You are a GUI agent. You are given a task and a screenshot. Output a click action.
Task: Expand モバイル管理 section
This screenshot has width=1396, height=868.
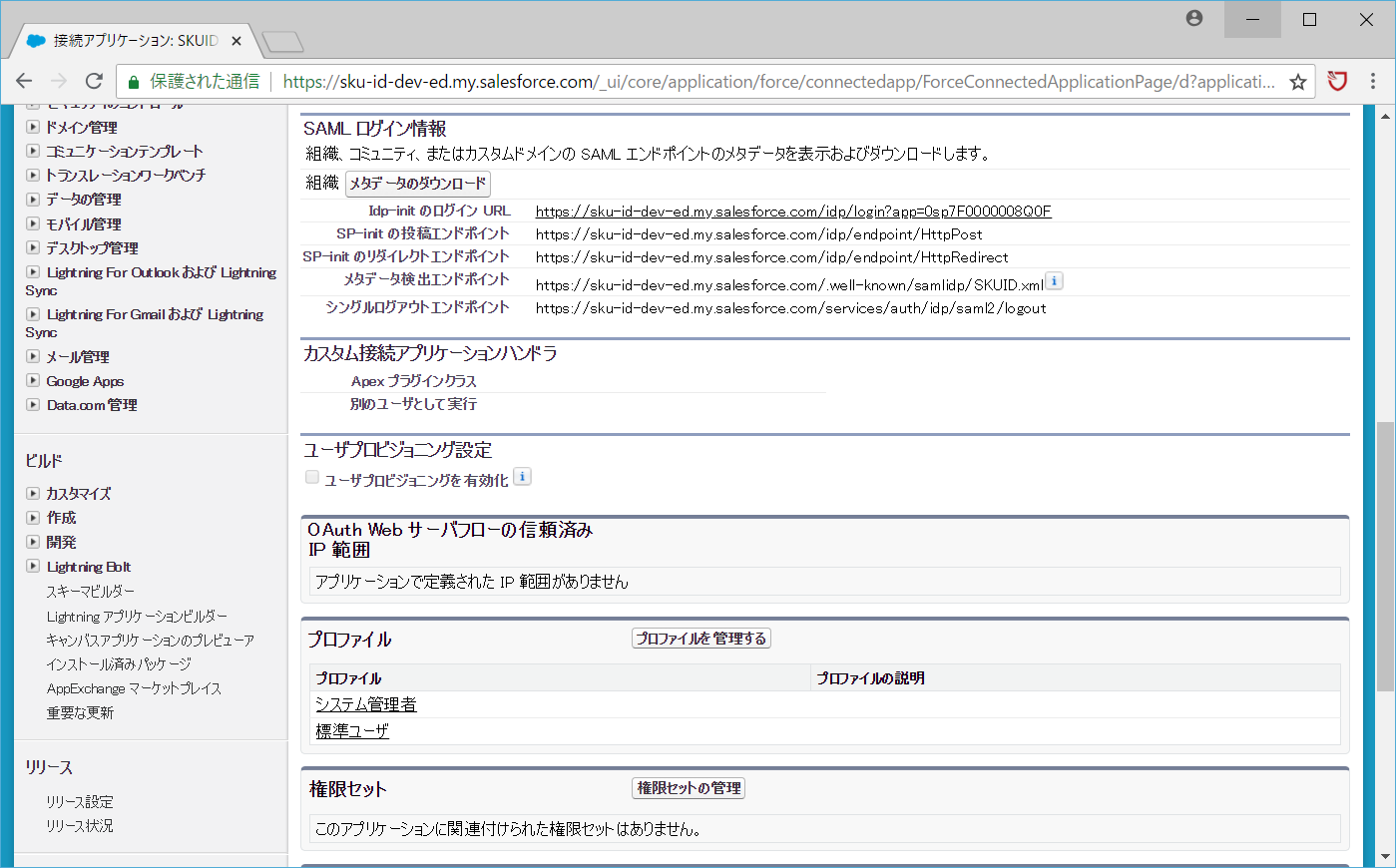click(x=33, y=224)
